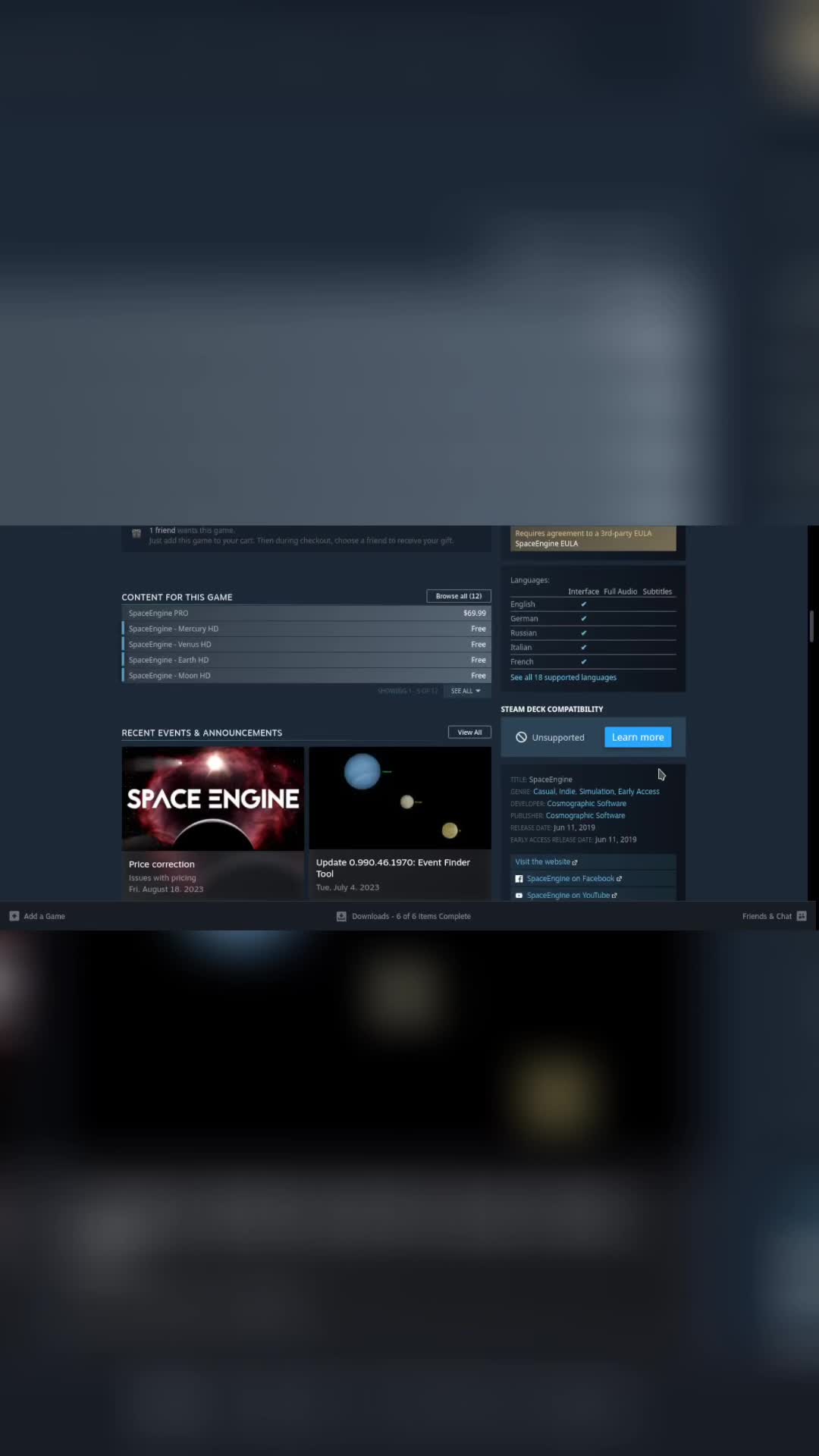Click $69.99 price of SpaceEngine PRO
Viewport: 819px width, 1456px height.
click(475, 613)
